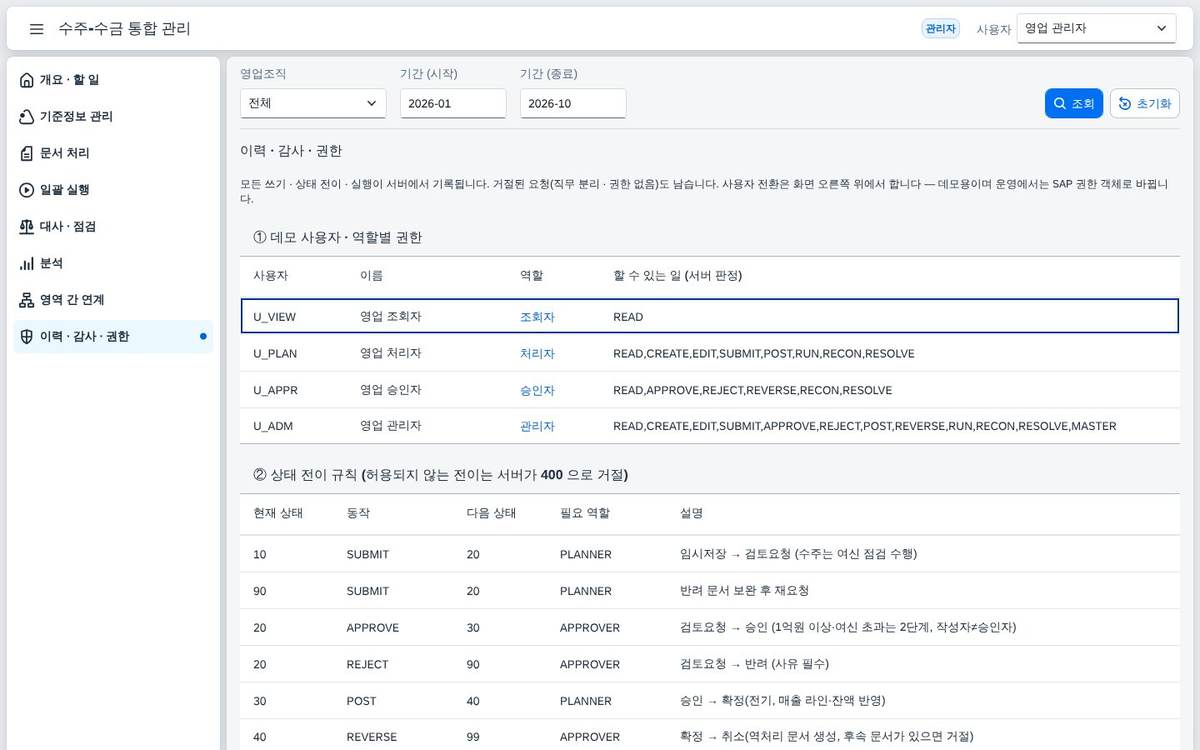Image resolution: width=1200 pixels, height=750 pixels.
Task: Click the document icon beside 문서 처리
Action: [27, 153]
